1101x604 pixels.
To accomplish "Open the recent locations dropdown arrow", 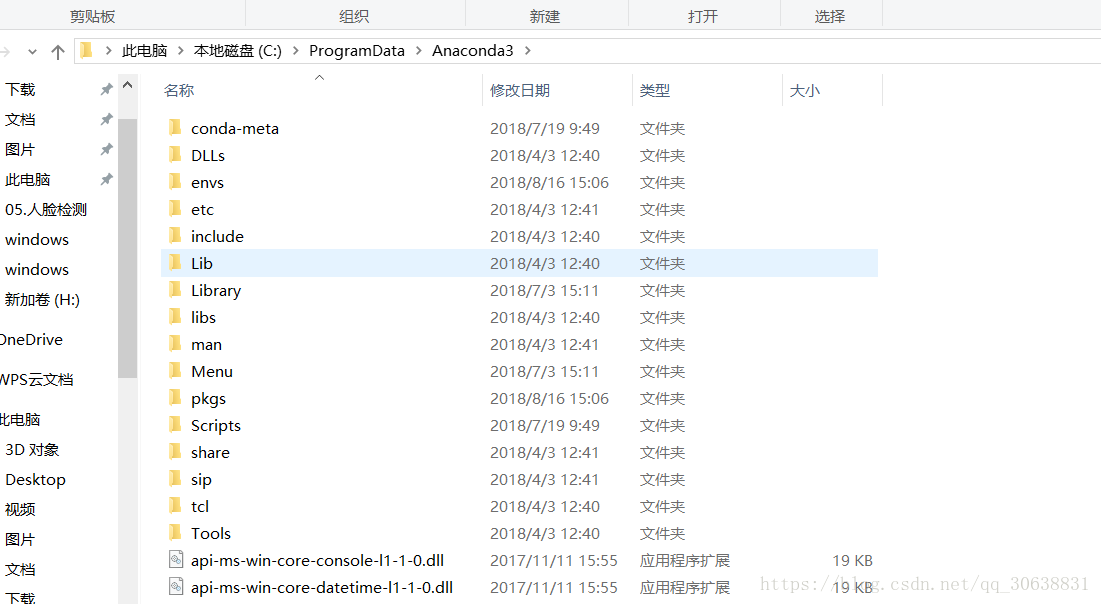I will [x=32, y=51].
